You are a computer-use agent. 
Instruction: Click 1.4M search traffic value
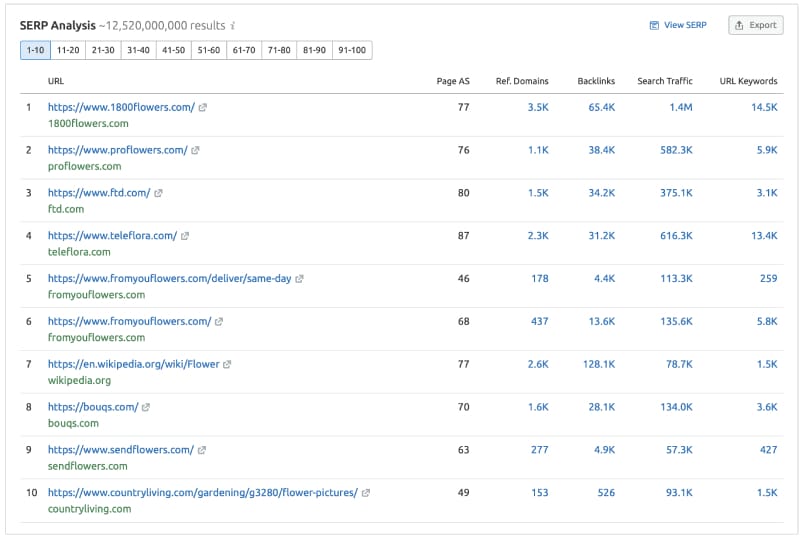point(681,107)
